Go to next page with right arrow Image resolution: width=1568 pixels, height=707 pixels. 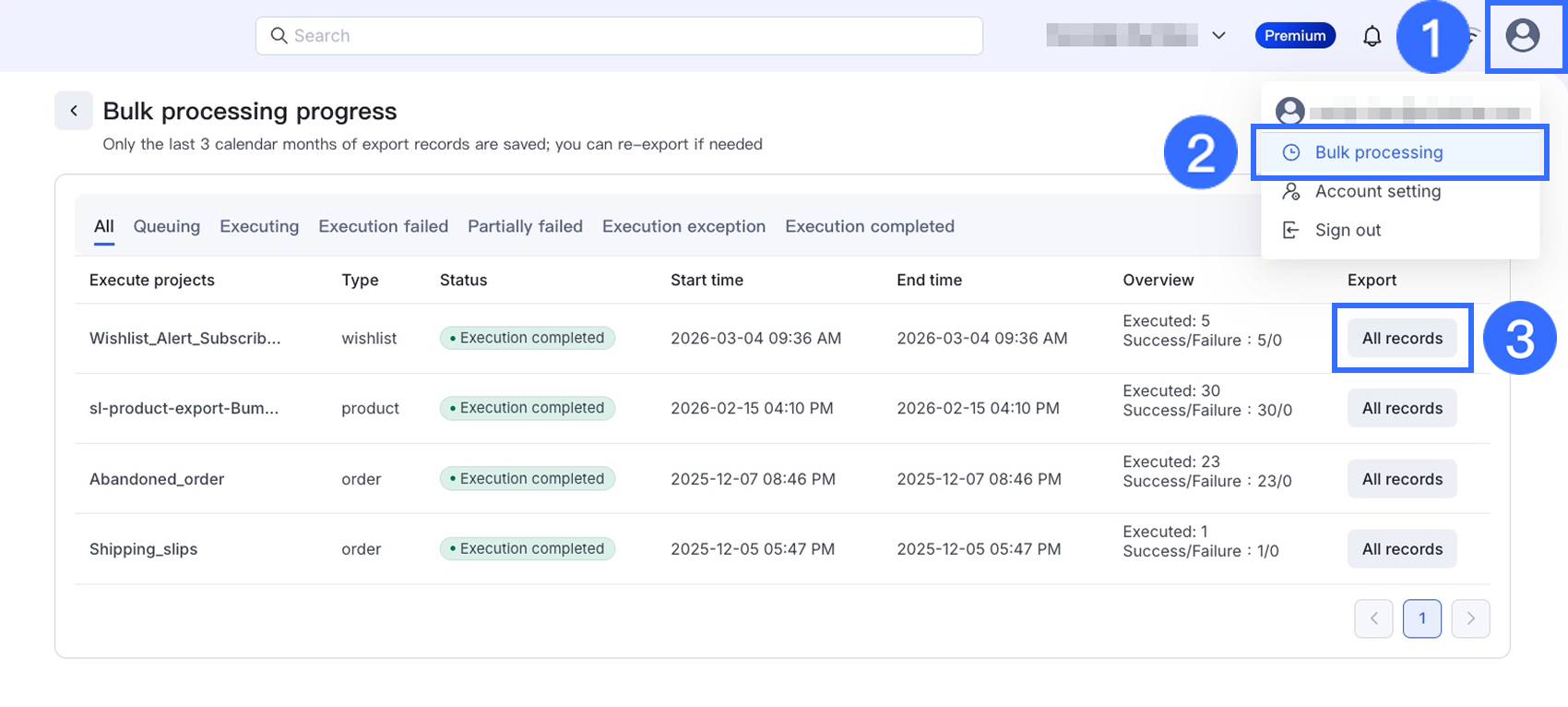[x=1470, y=618]
